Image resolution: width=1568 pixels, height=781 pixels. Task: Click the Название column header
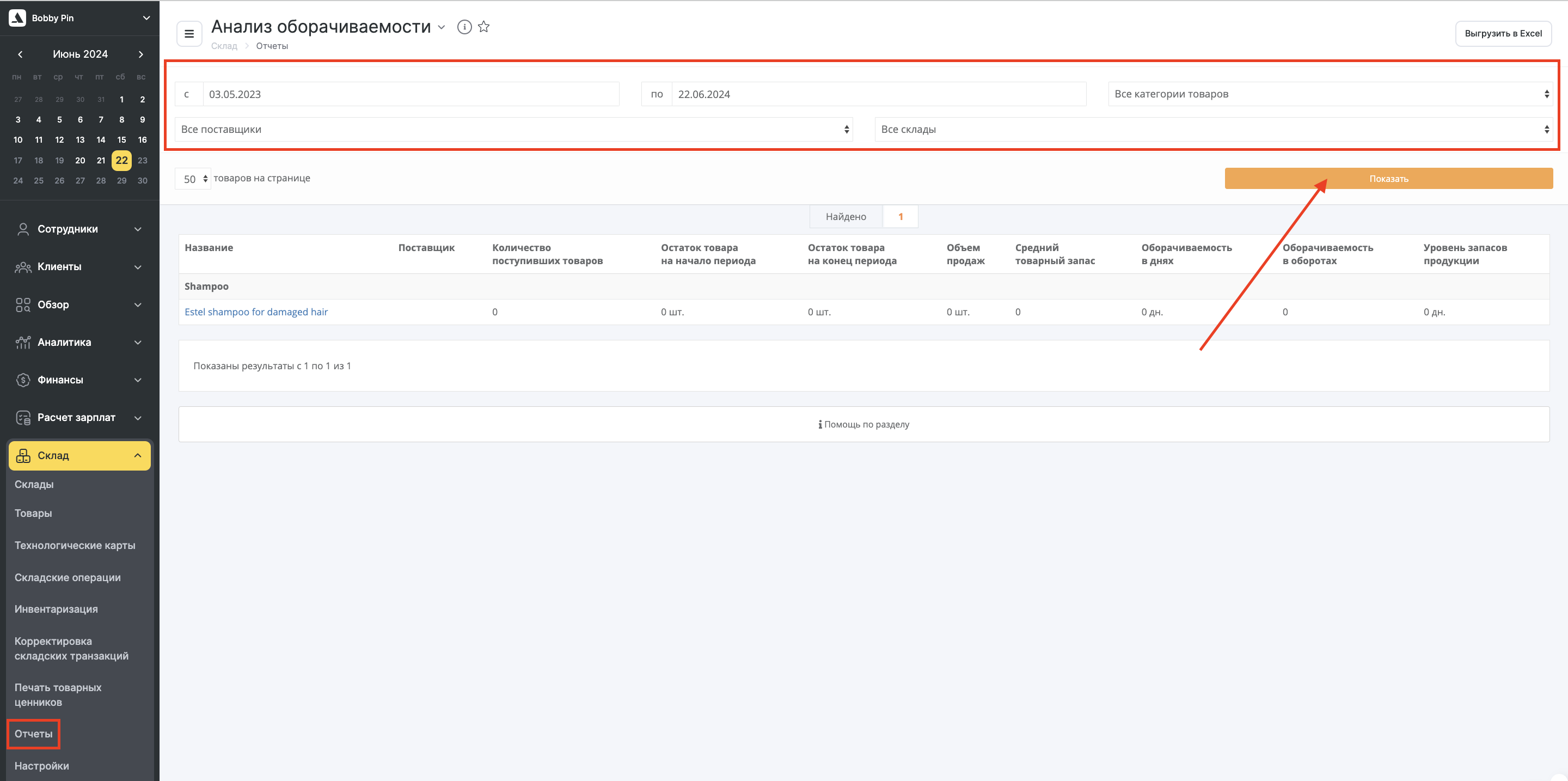click(209, 248)
